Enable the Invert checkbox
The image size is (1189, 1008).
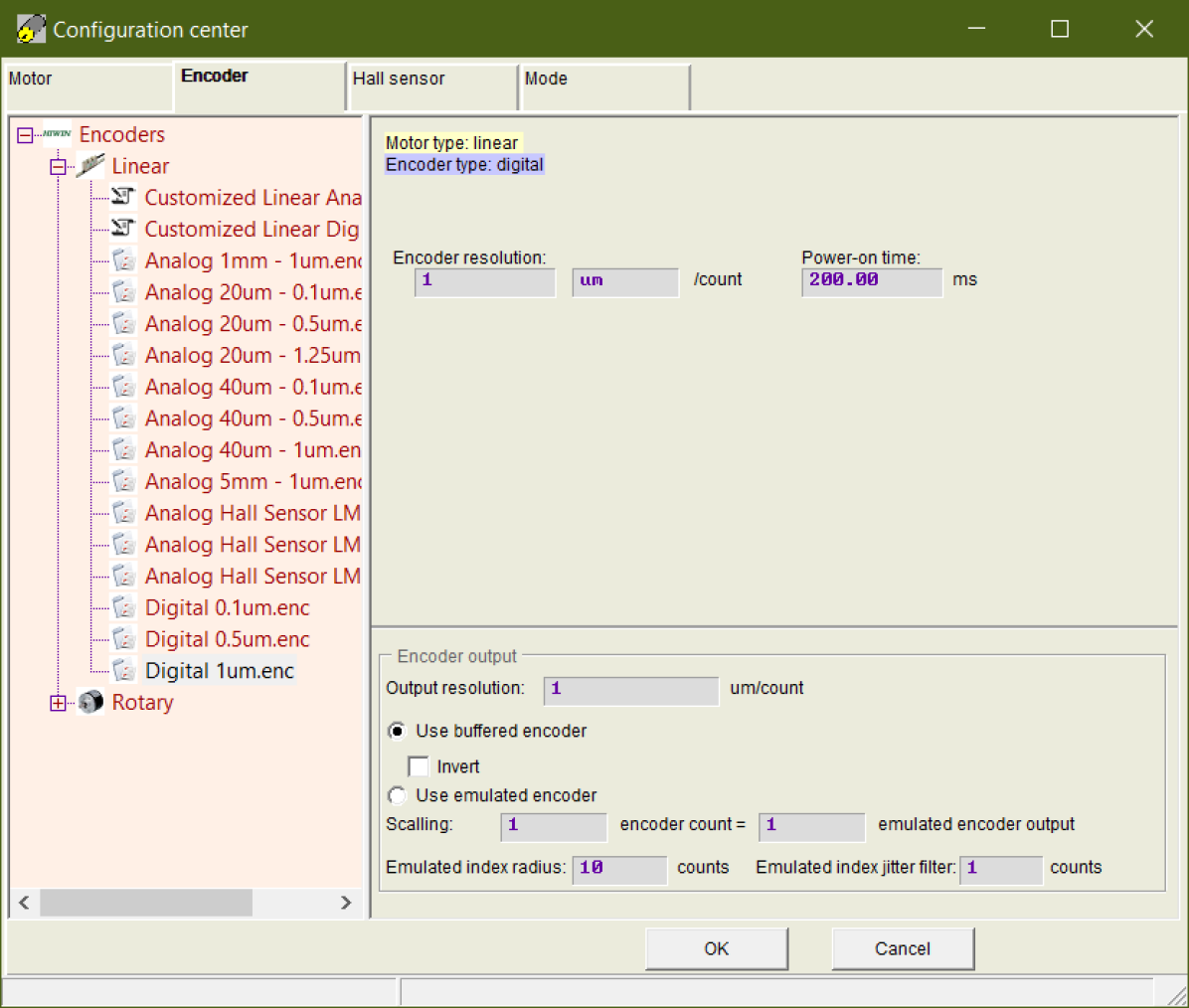(419, 766)
